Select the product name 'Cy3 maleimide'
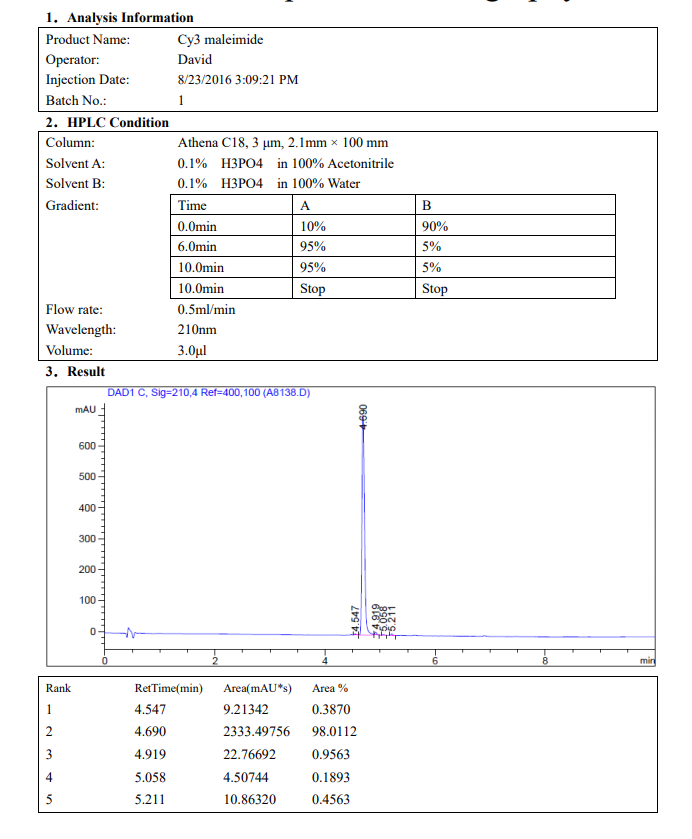Screen dimensions: 692x839 (220, 40)
